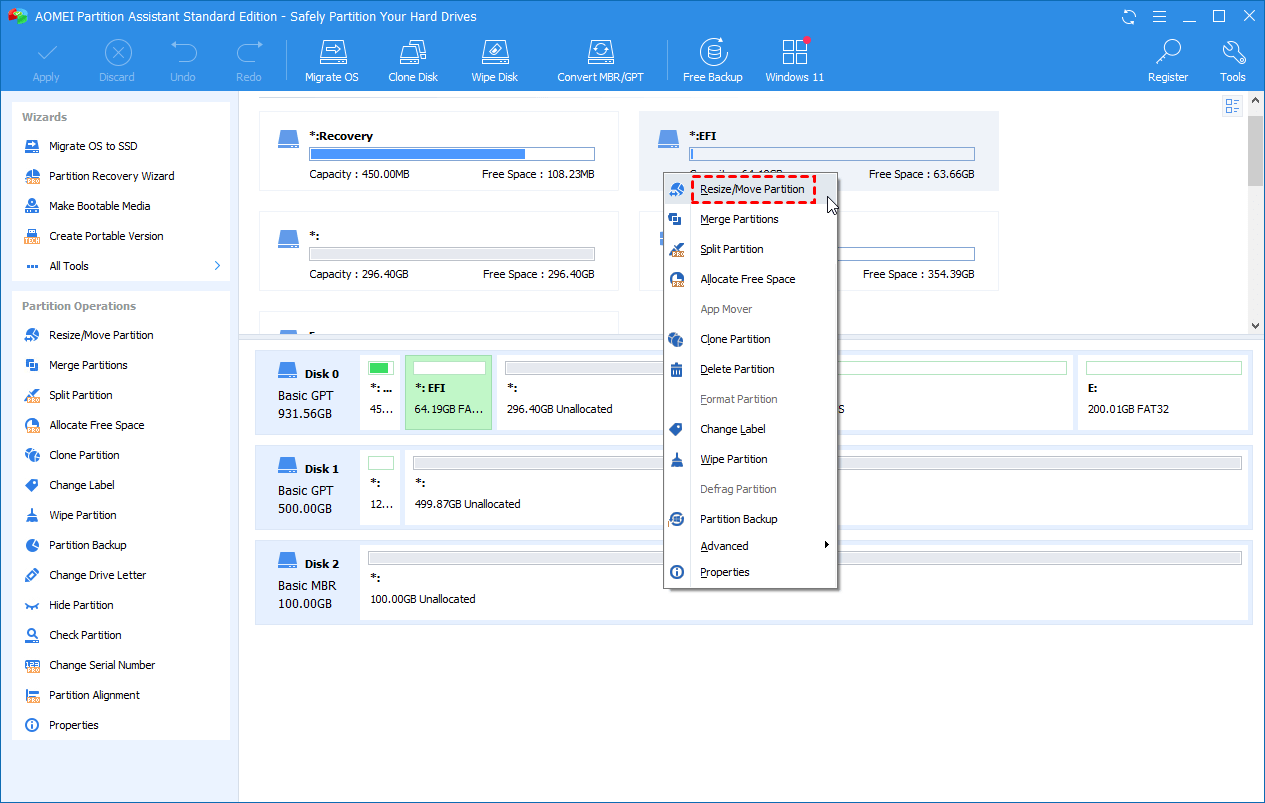Select the *: EFI block on Disk 0
Screen dimensions: 1265x803
point(448,392)
